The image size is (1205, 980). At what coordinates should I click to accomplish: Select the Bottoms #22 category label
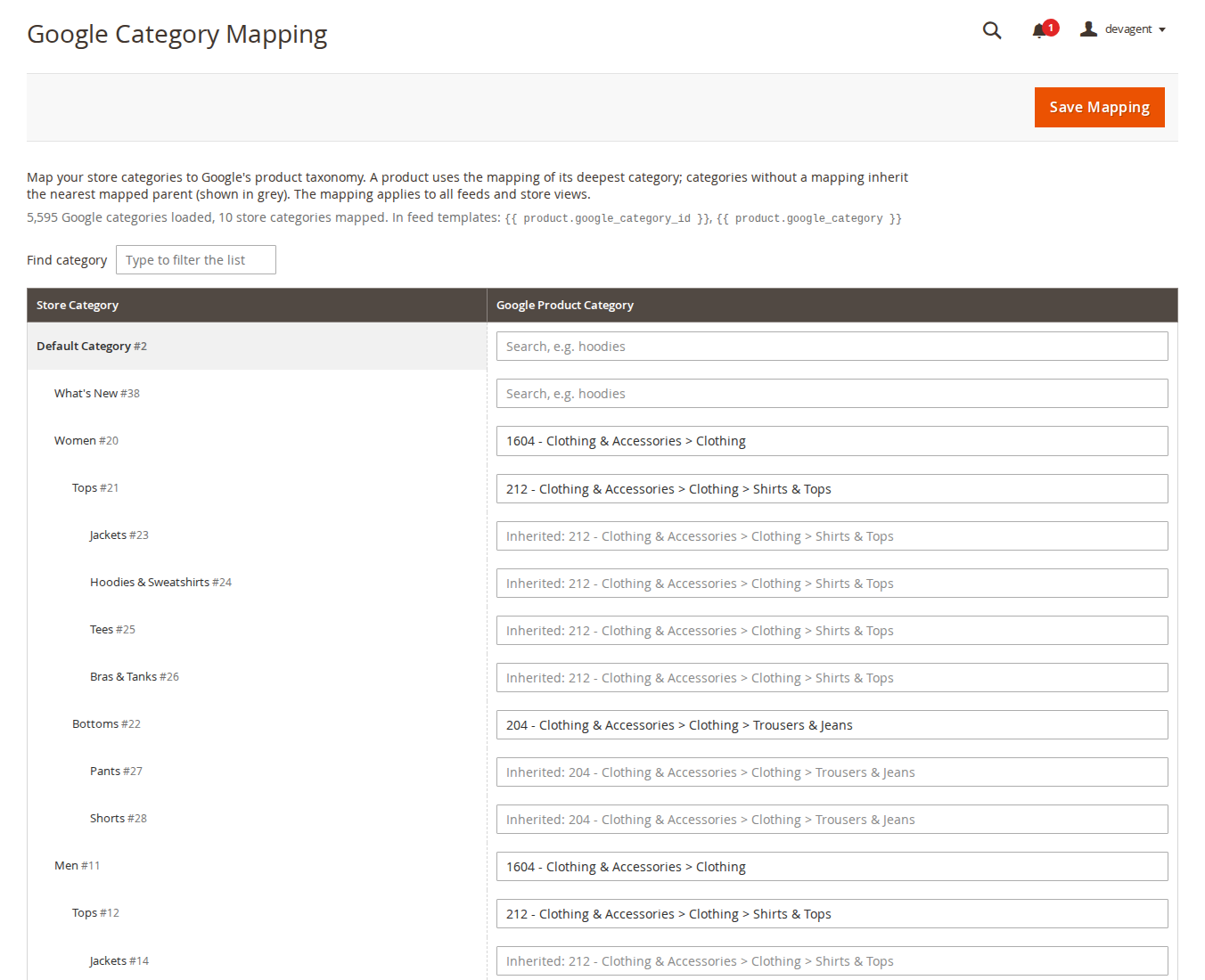[x=107, y=724]
